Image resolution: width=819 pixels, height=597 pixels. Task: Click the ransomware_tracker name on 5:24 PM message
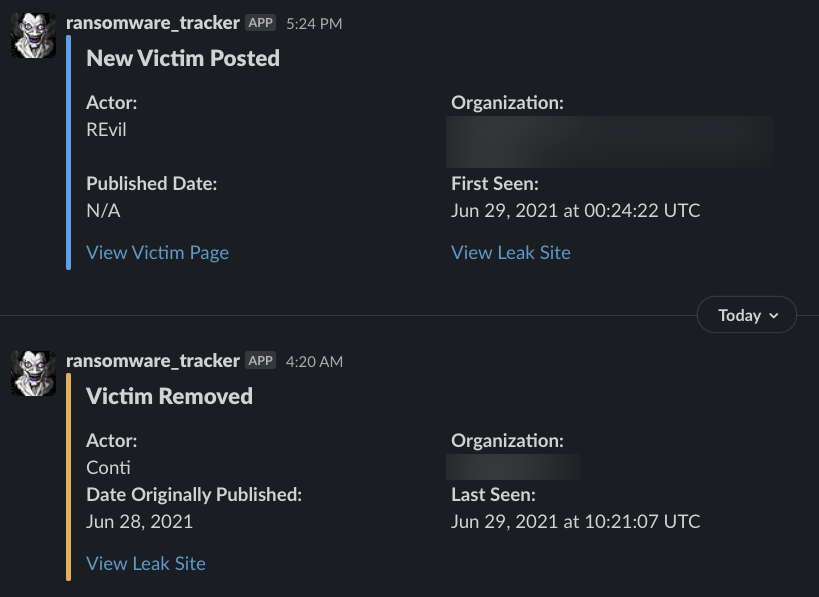tap(153, 23)
